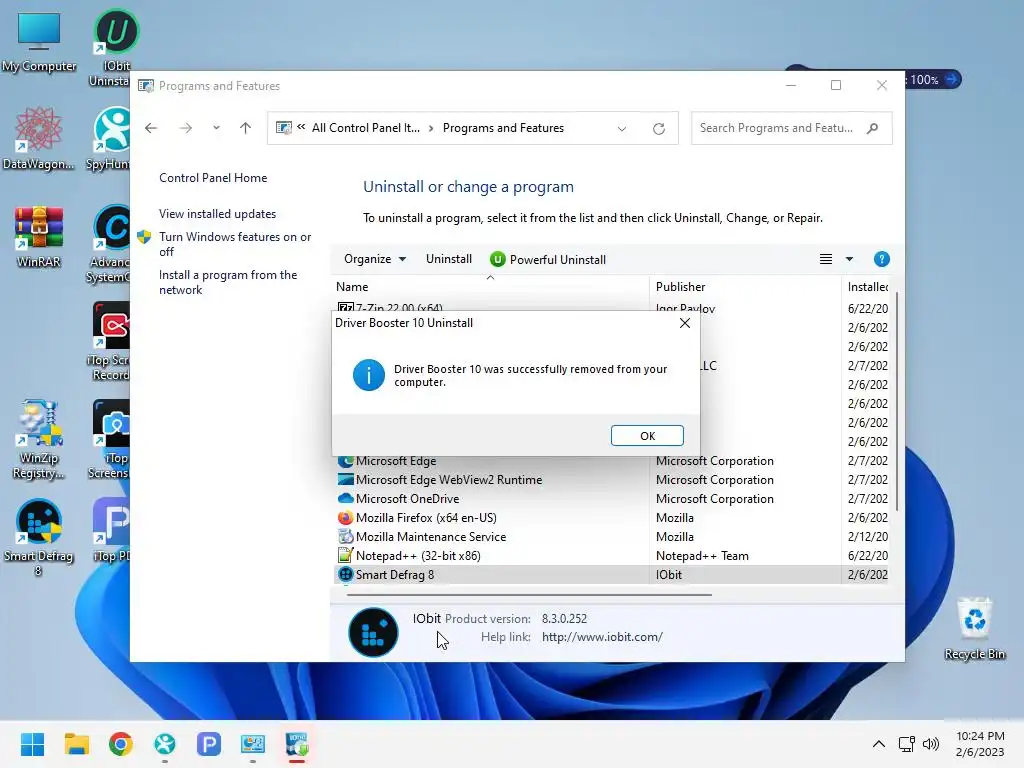The image size is (1024, 768).
Task: Click the blue info icon in dialog
Action: pyautogui.click(x=368, y=375)
